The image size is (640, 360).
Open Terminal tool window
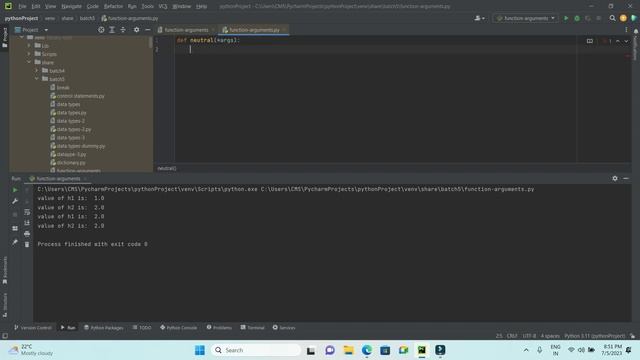coord(253,327)
